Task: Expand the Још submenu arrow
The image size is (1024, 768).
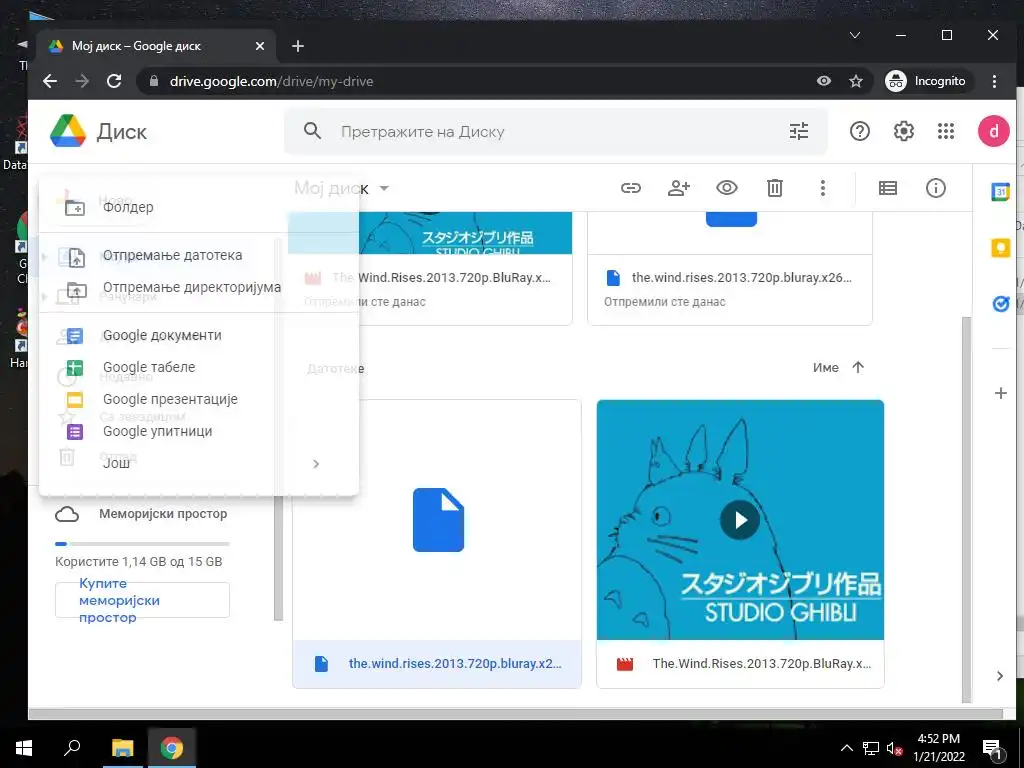Action: pos(316,464)
